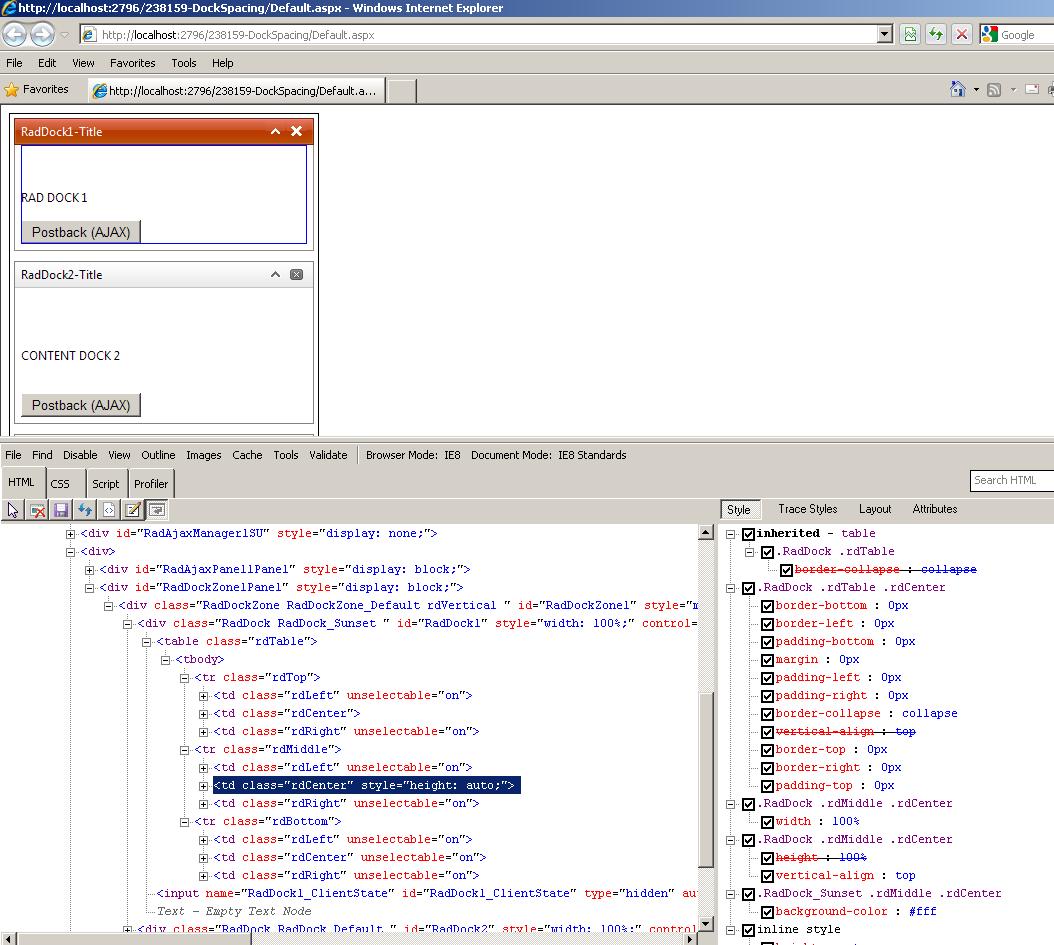Collapse the tr rdMiddle tree node

[x=185, y=750]
